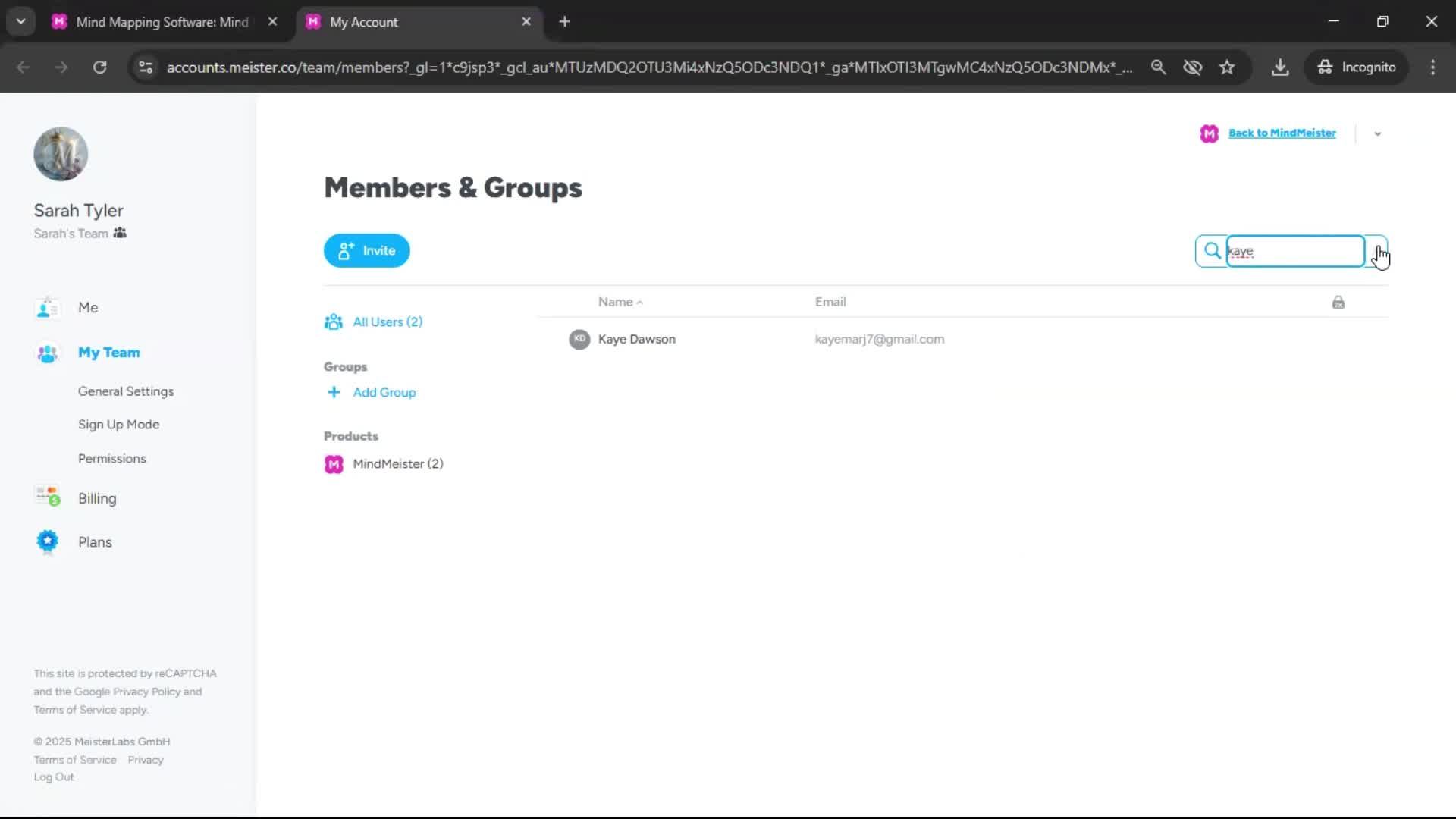Viewport: 1456px width, 819px height.
Task: Open the tab search dropdown arrow
Action: click(21, 21)
